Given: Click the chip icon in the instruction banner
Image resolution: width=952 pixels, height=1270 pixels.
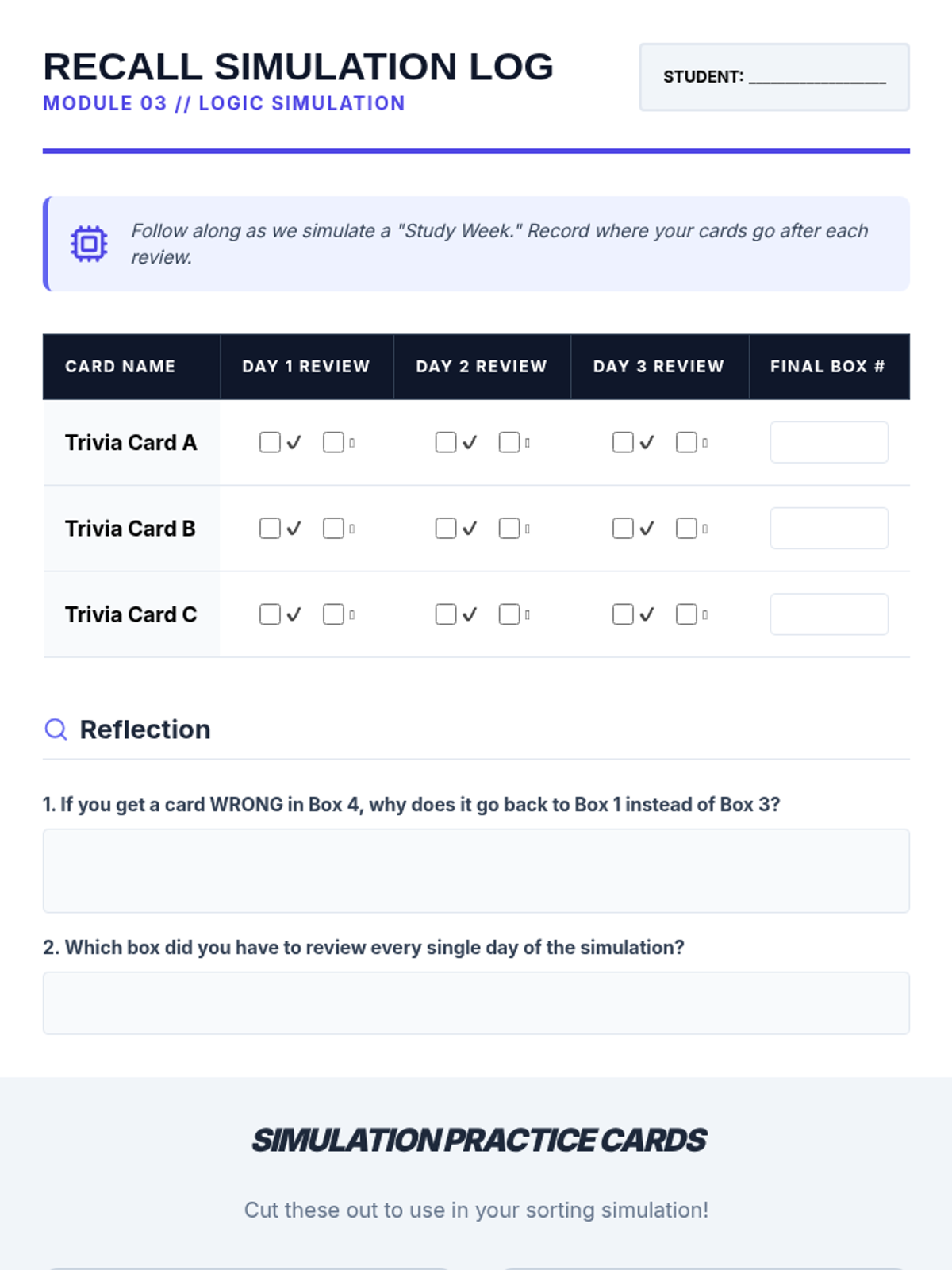Looking at the screenshot, I should coord(89,244).
